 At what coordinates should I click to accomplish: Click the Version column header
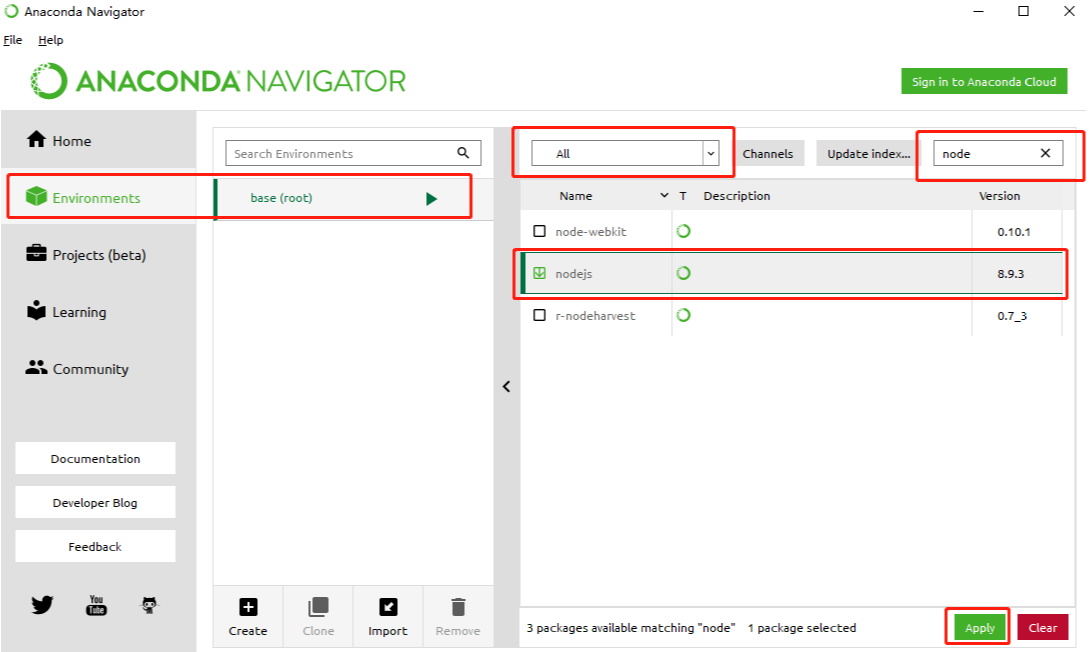pos(999,196)
